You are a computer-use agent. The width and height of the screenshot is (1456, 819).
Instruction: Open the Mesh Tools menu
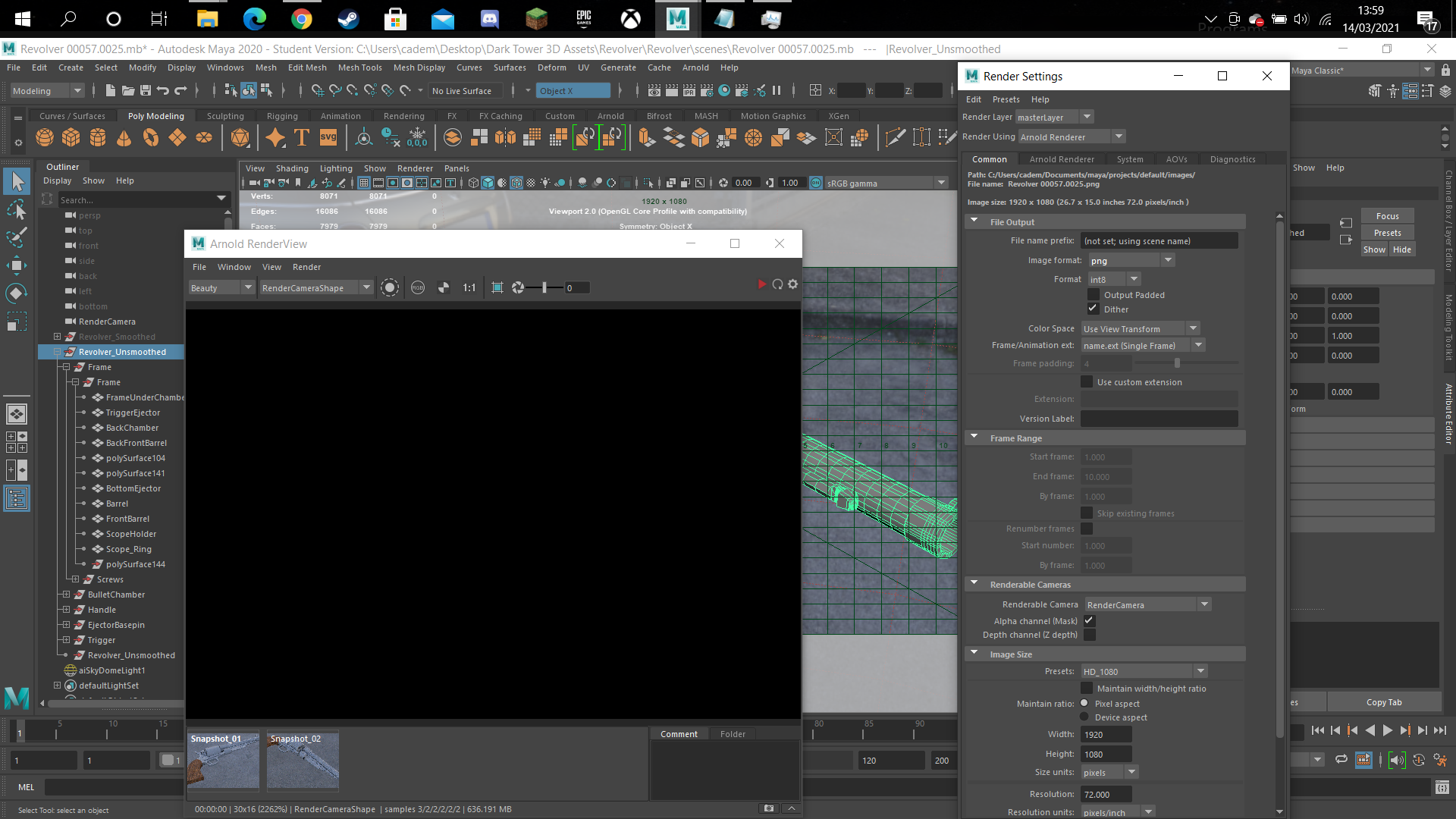point(360,67)
